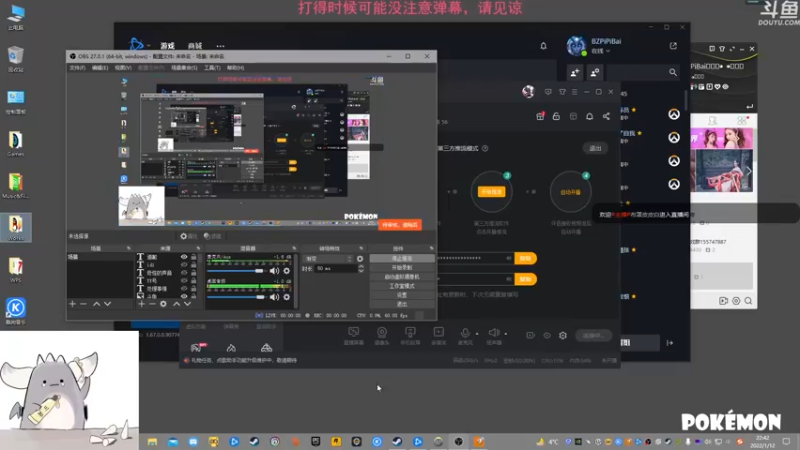Open the OBS Help menu
Screen dimensions: 800x450
coord(235,67)
